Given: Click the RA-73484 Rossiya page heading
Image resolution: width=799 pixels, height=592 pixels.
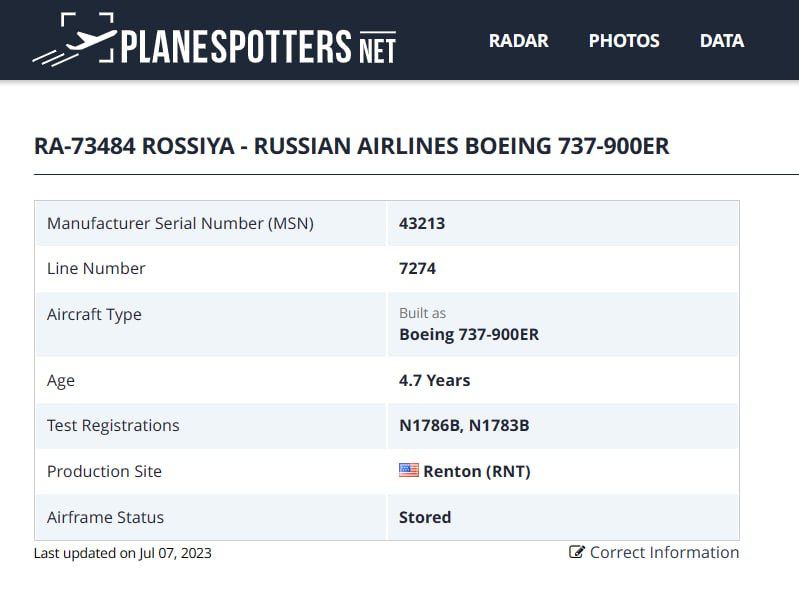Looking at the screenshot, I should [x=352, y=146].
